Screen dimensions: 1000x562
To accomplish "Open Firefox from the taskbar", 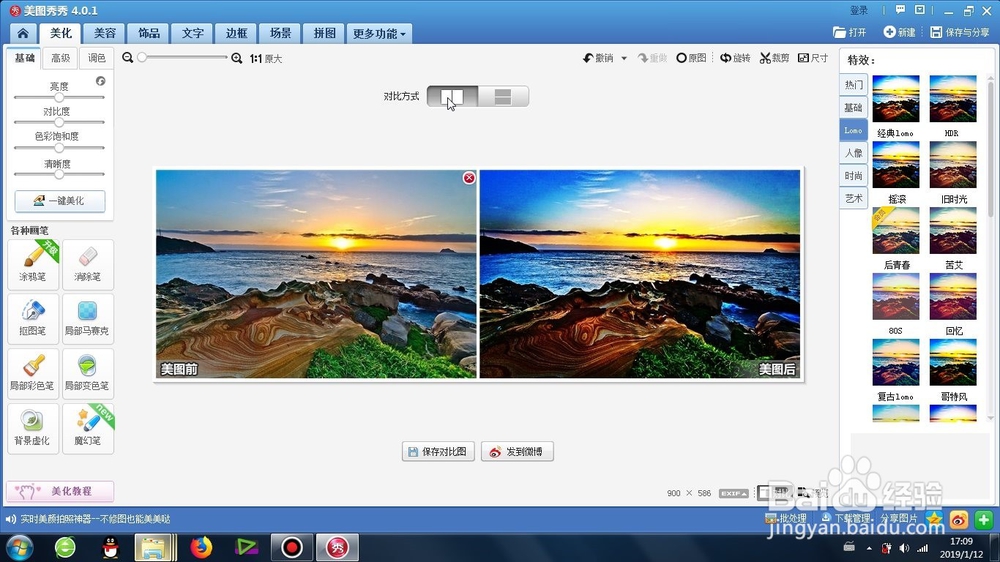I will [x=201, y=547].
